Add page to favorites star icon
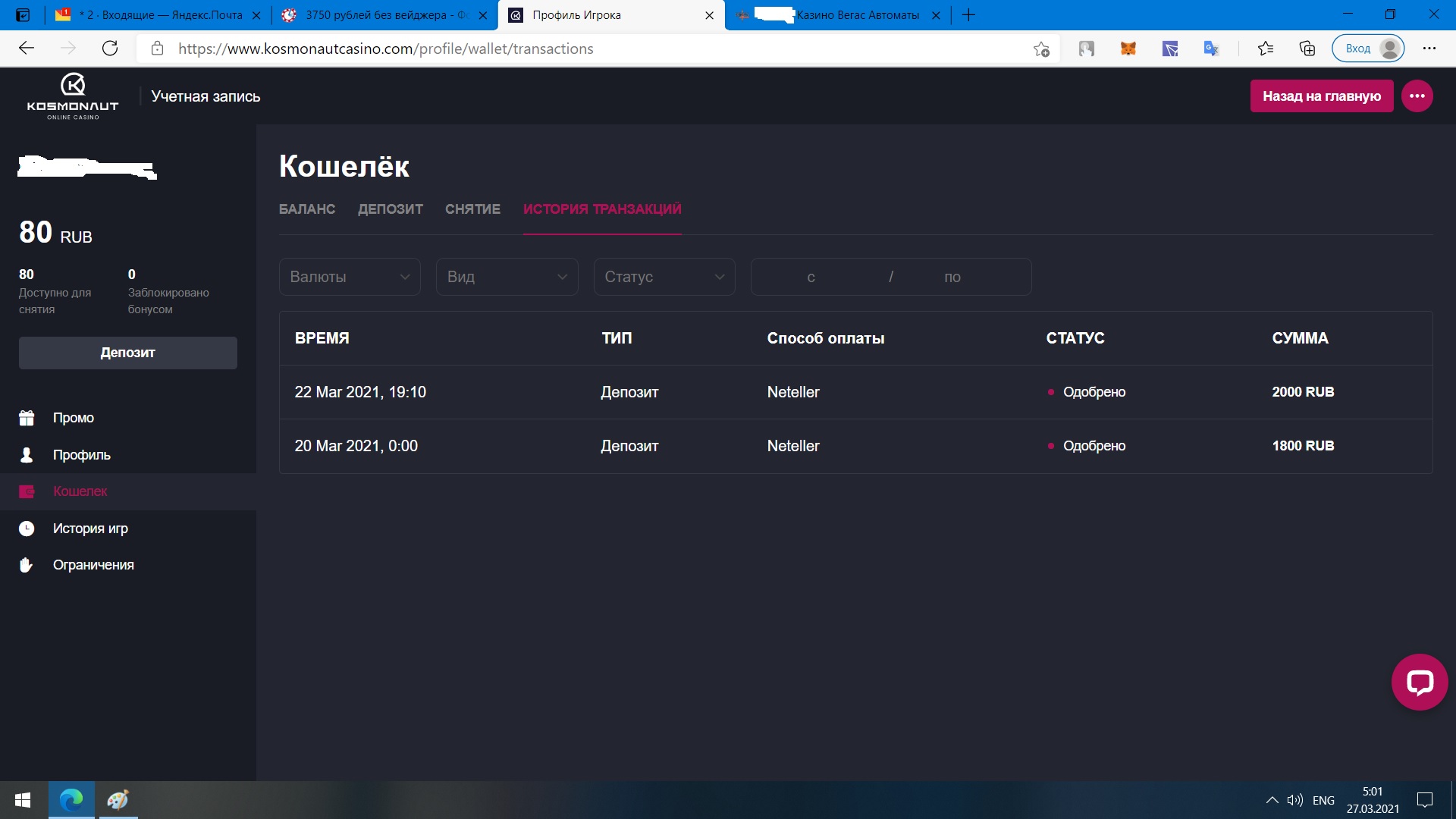The height and width of the screenshot is (819, 1456). point(1041,49)
